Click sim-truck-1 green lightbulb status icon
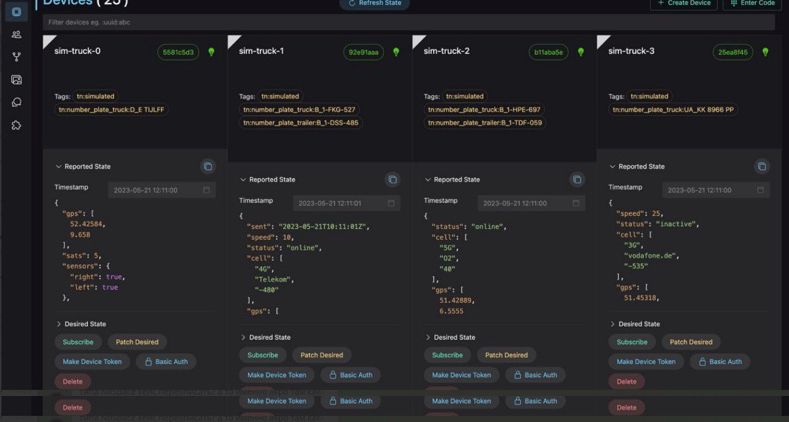Viewport: 789px width, 422px height. tap(396, 52)
